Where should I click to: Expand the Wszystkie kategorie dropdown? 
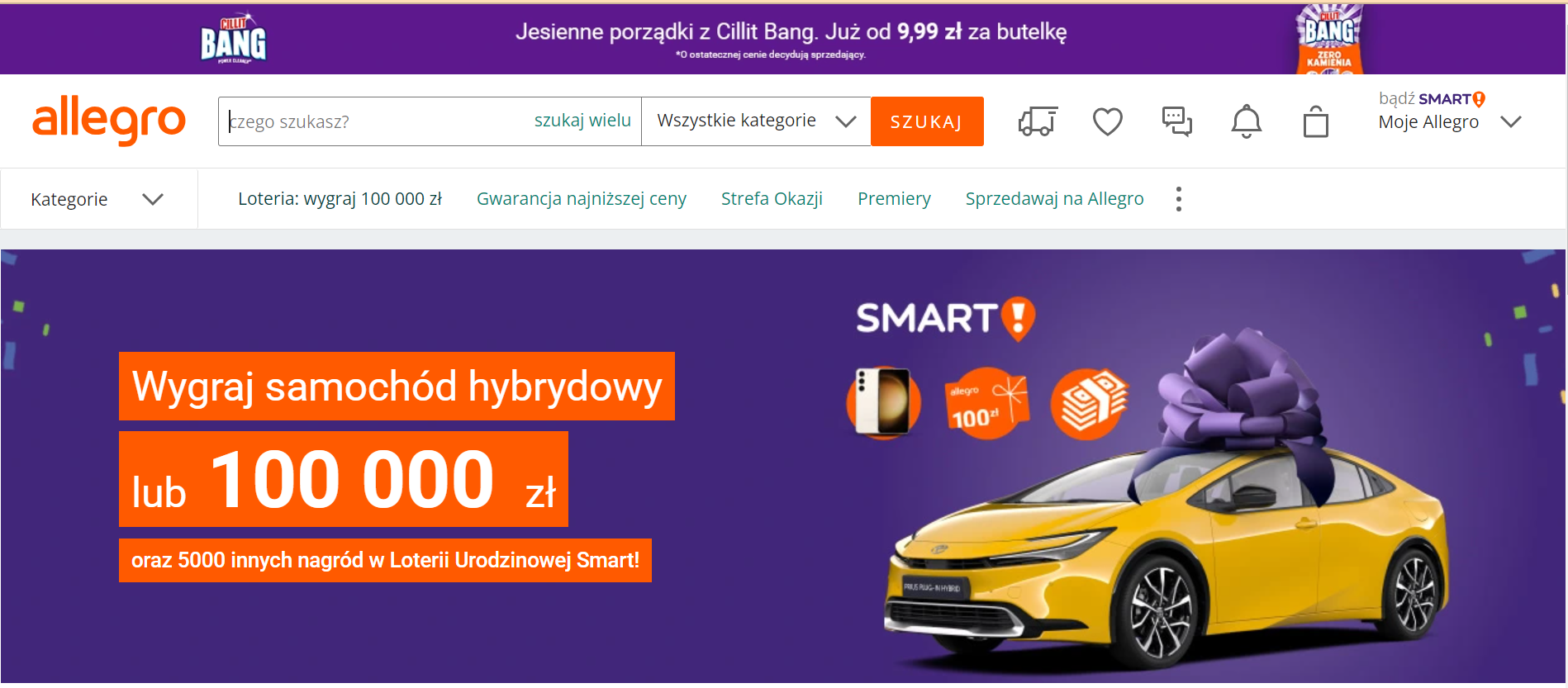[x=756, y=121]
